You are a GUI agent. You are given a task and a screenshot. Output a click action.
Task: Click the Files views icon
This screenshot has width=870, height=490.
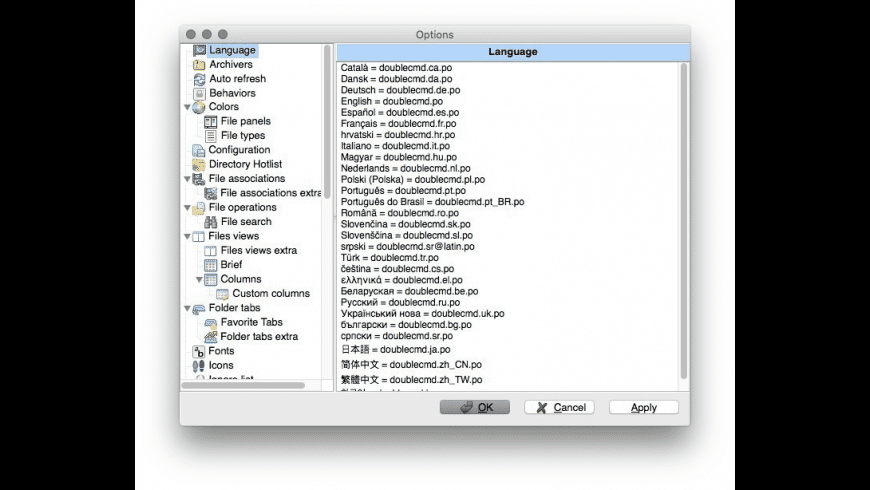199,236
